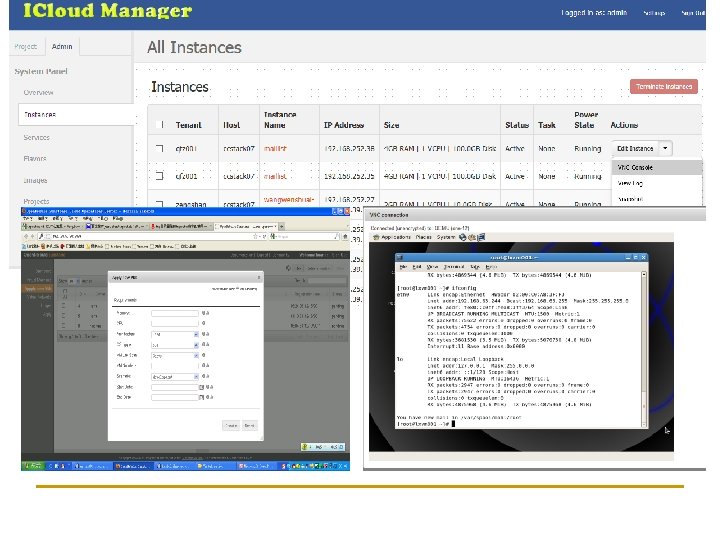The image size is (720, 540).
Task: Open the wangwenshuai instance name link
Action: (289, 199)
